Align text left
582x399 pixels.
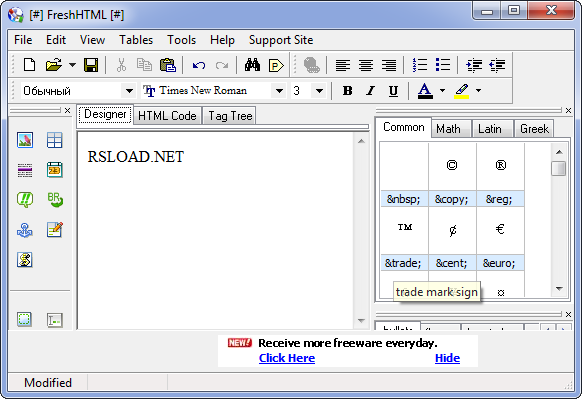coord(343,65)
